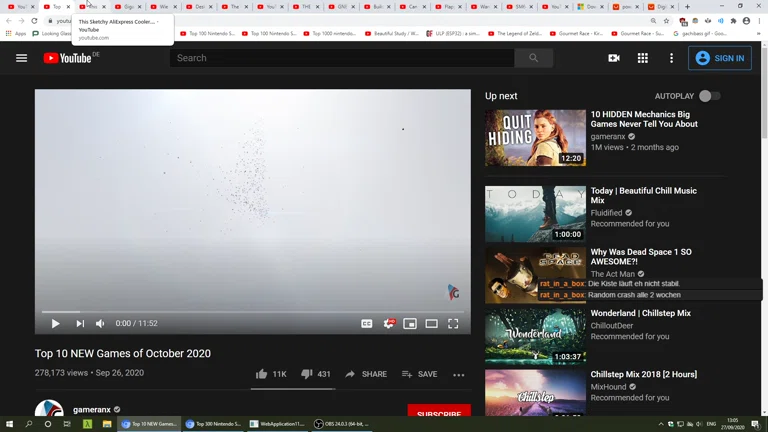This screenshot has height=432, width=768.
Task: Show more bookmarks with the chevron
Action: 759,33
